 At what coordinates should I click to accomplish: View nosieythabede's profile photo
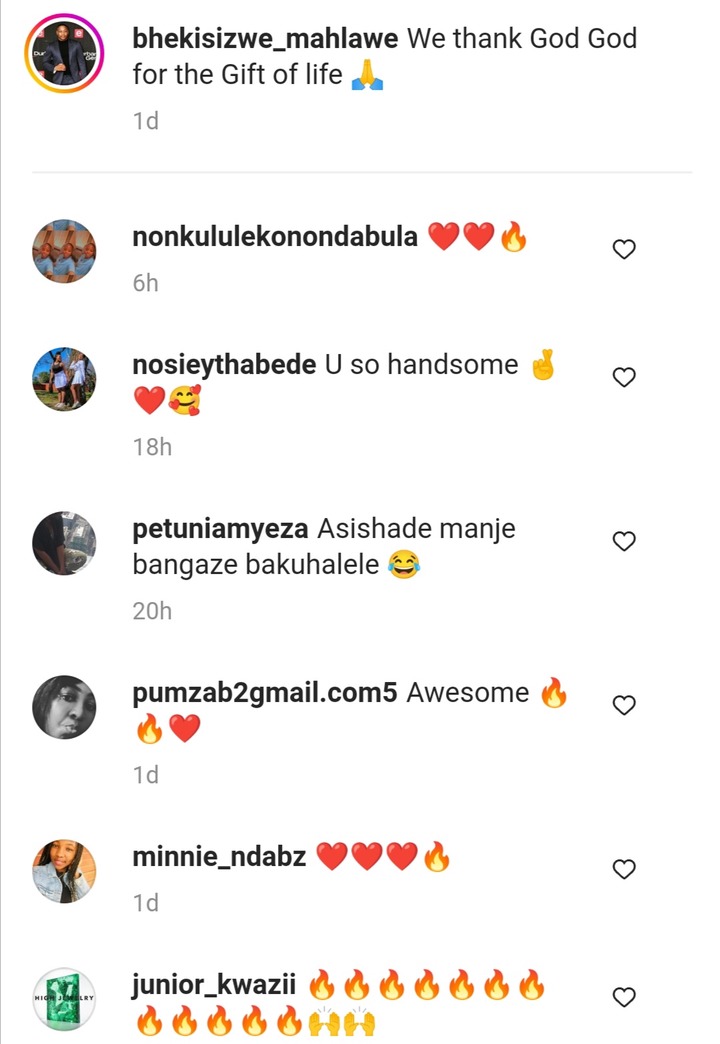[64, 379]
